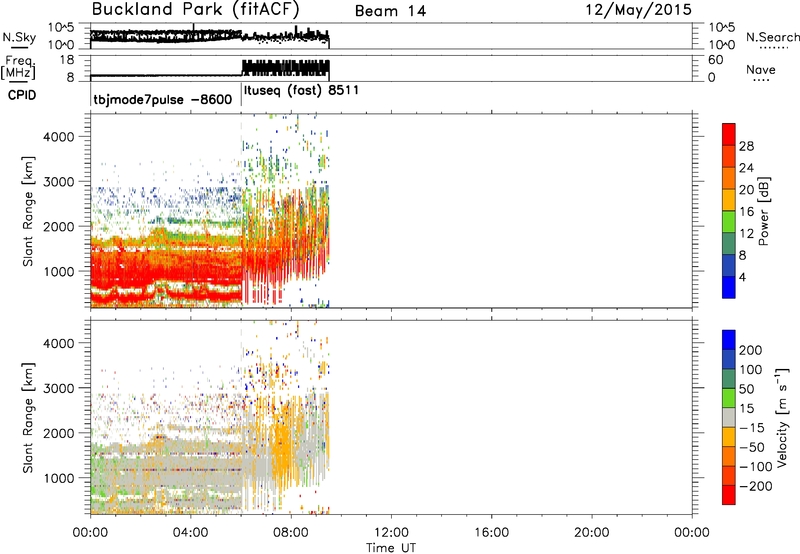Select the "Freq. [MHz]" axis label
This screenshot has width=800, height=554.
coord(19,68)
